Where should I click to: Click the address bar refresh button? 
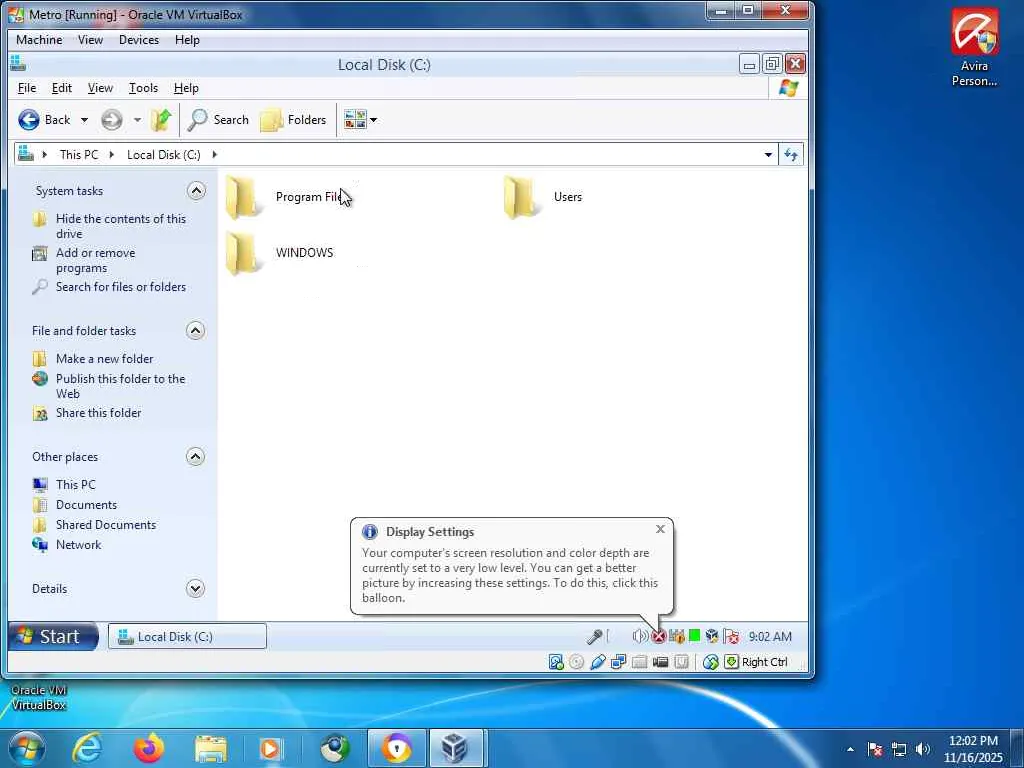click(791, 155)
